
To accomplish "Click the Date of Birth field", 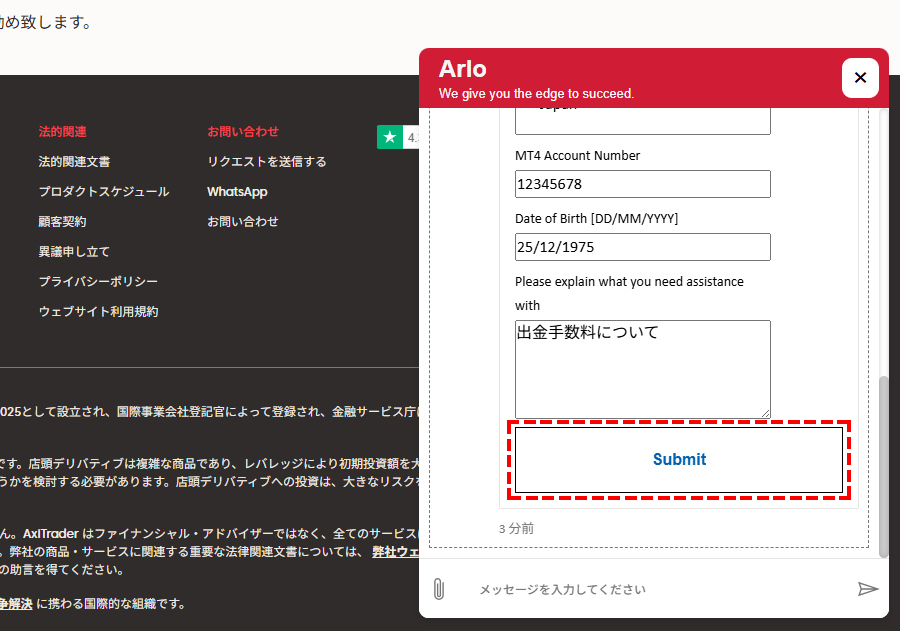I will [642, 247].
